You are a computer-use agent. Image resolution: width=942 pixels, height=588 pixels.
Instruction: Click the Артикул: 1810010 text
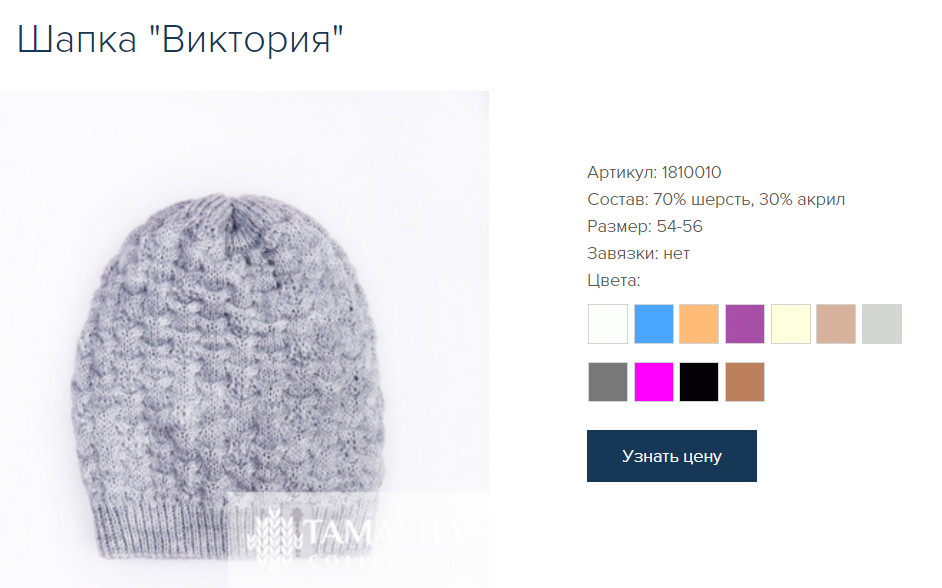coord(654,172)
